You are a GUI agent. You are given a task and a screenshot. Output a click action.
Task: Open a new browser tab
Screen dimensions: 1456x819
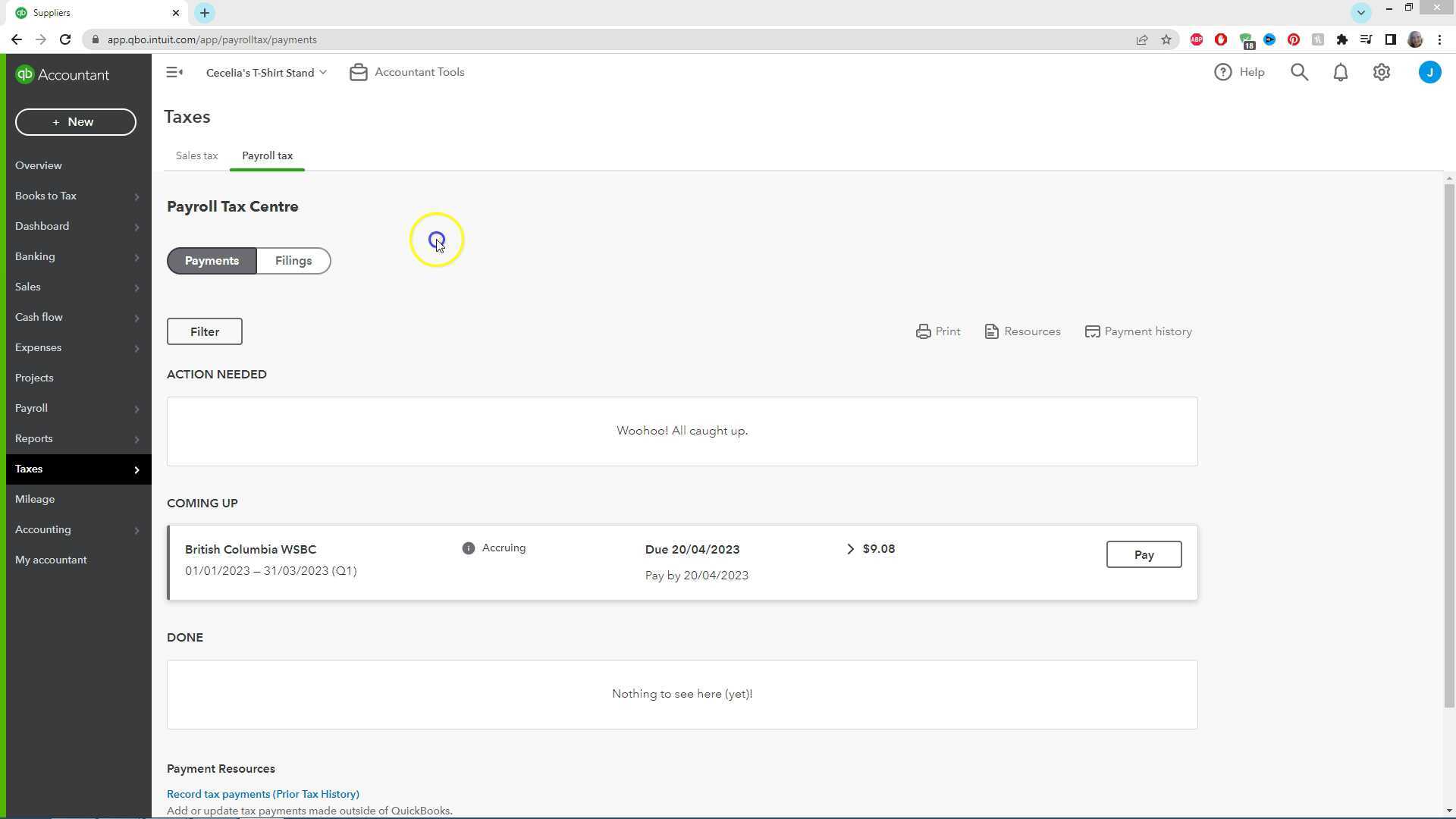click(204, 13)
